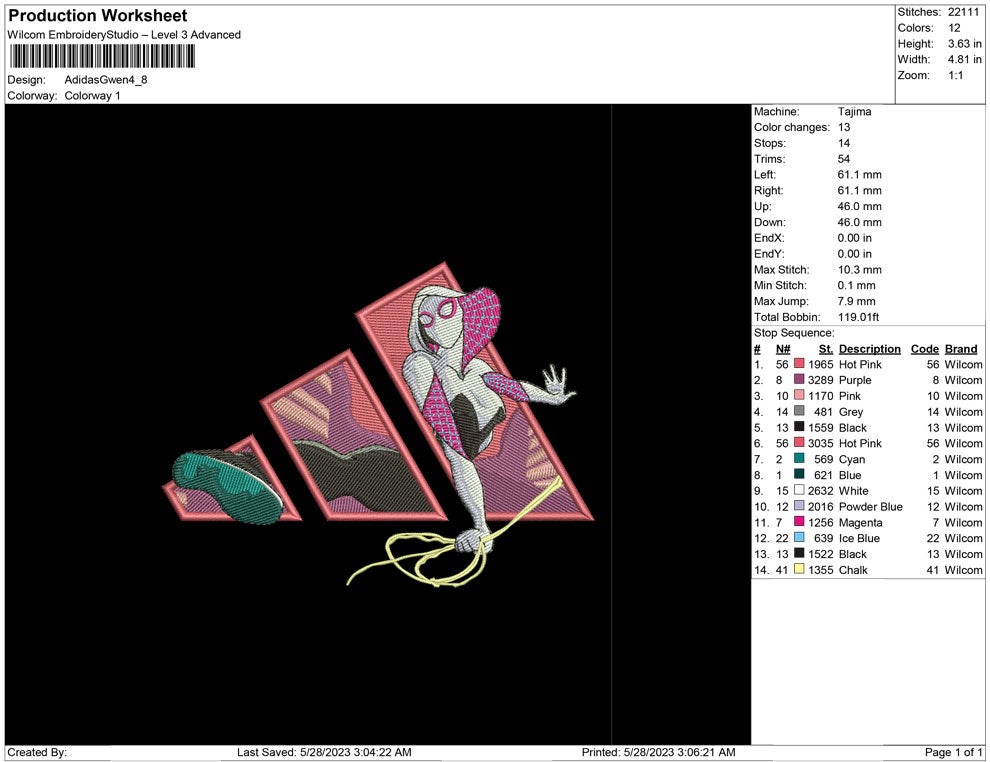Click 'Wilcom EmbroideryStudio – Level 3 Advanced' subtitle
The height and width of the screenshot is (762, 990).
[124, 35]
